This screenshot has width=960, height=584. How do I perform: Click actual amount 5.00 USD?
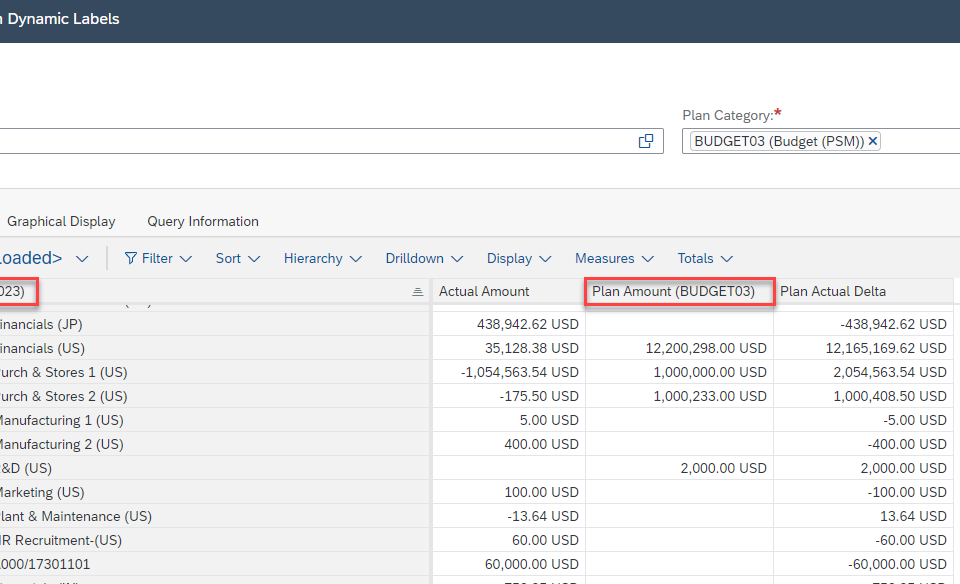549,421
